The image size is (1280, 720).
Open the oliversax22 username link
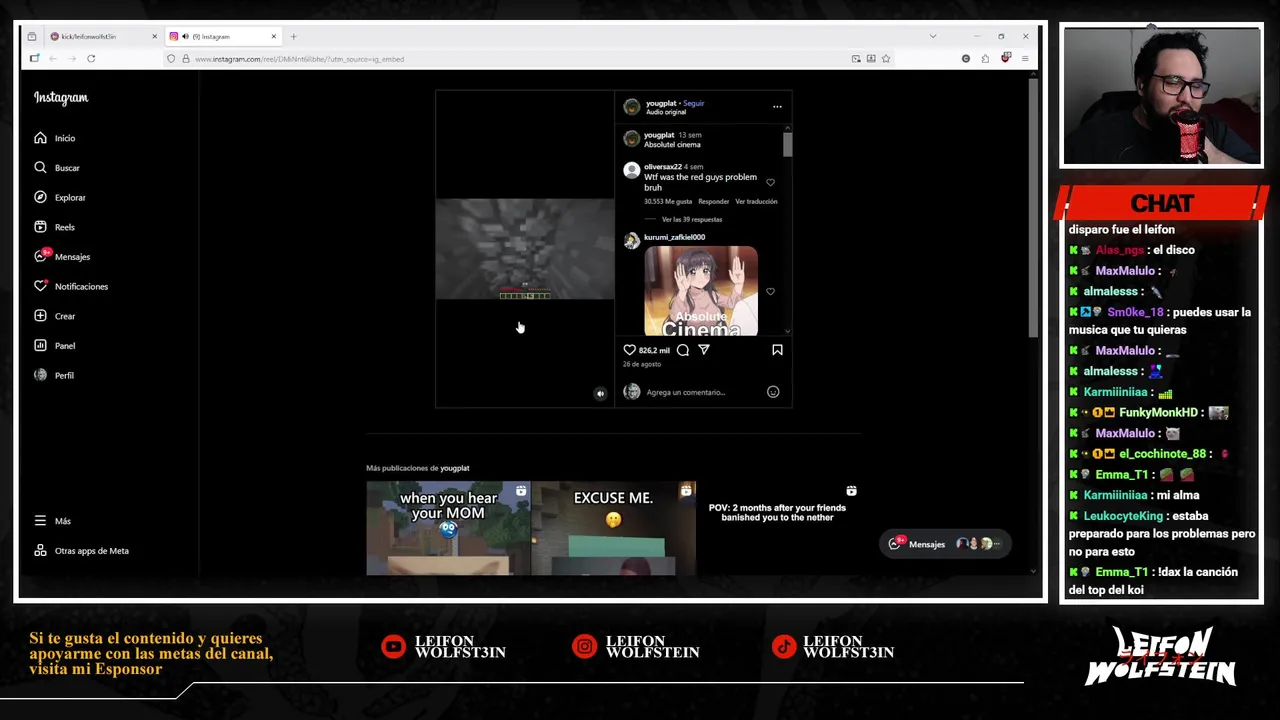(662, 167)
